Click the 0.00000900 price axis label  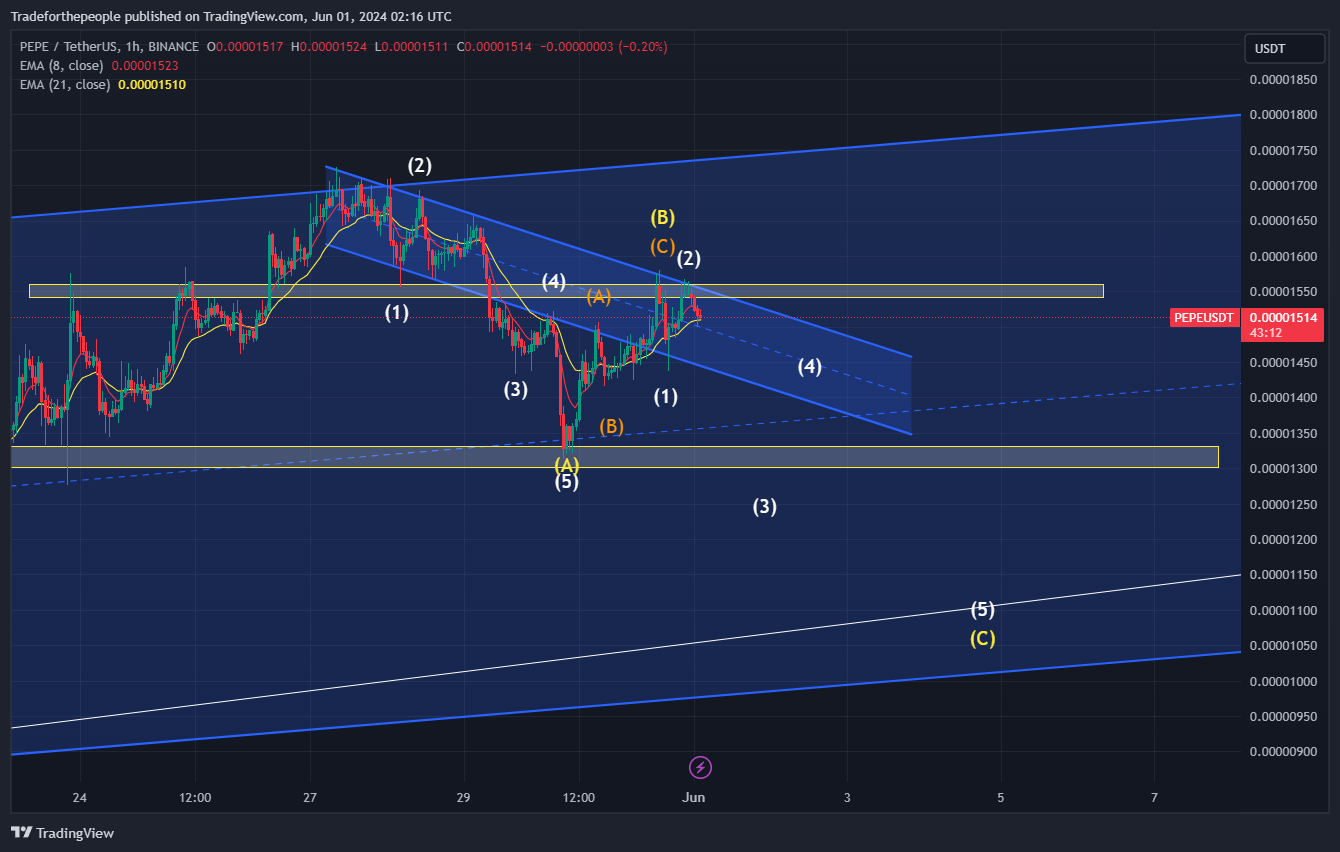click(1284, 752)
